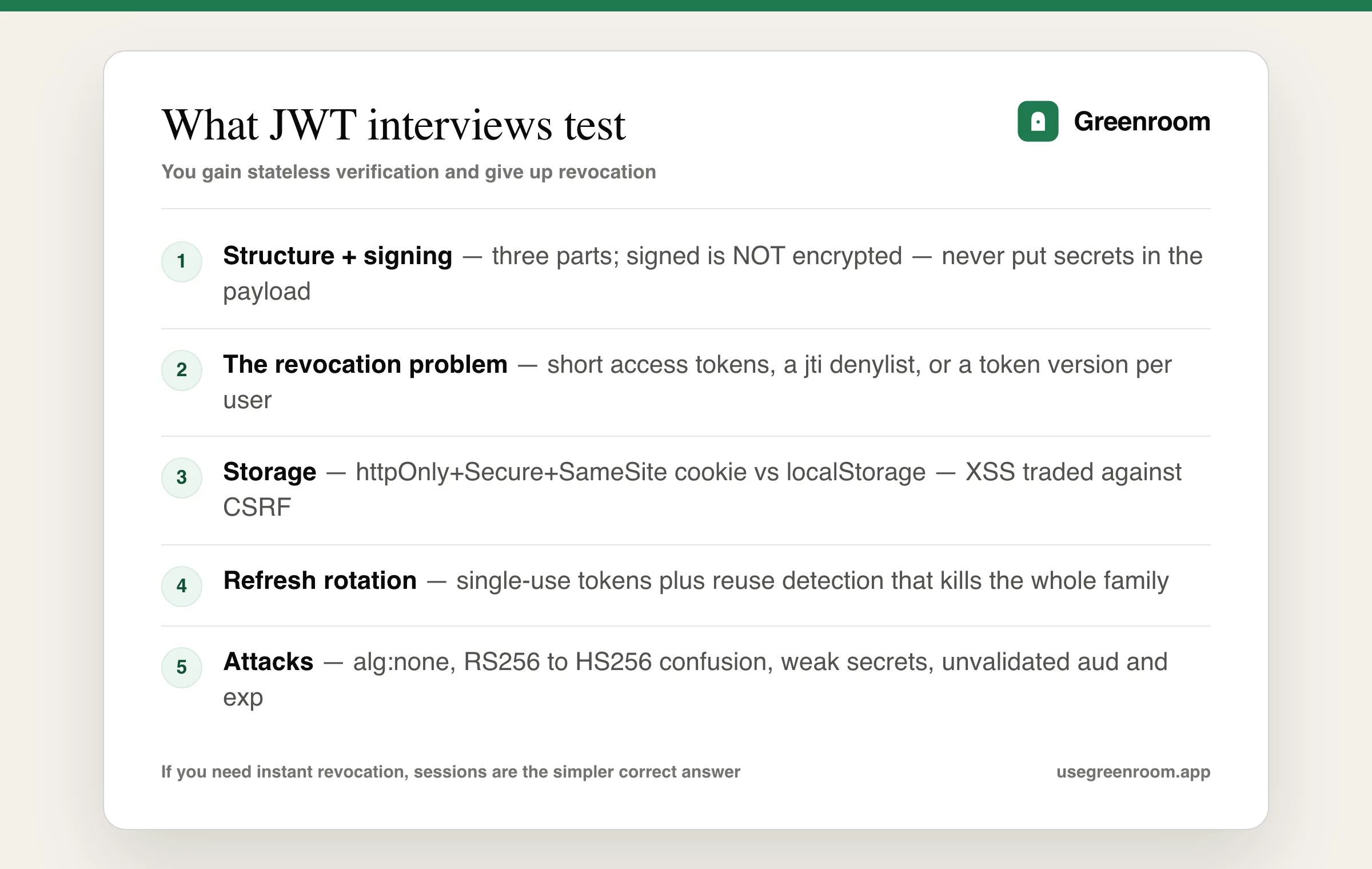Open the usegreenroom.app link
This screenshot has width=1372, height=869.
1133,772
